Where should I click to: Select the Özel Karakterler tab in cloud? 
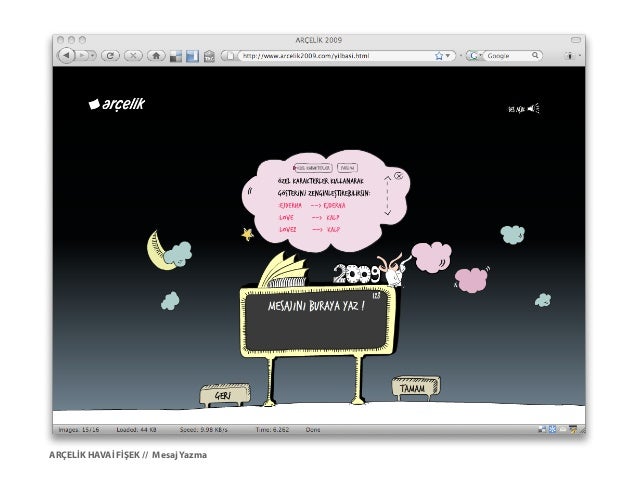(x=312, y=168)
